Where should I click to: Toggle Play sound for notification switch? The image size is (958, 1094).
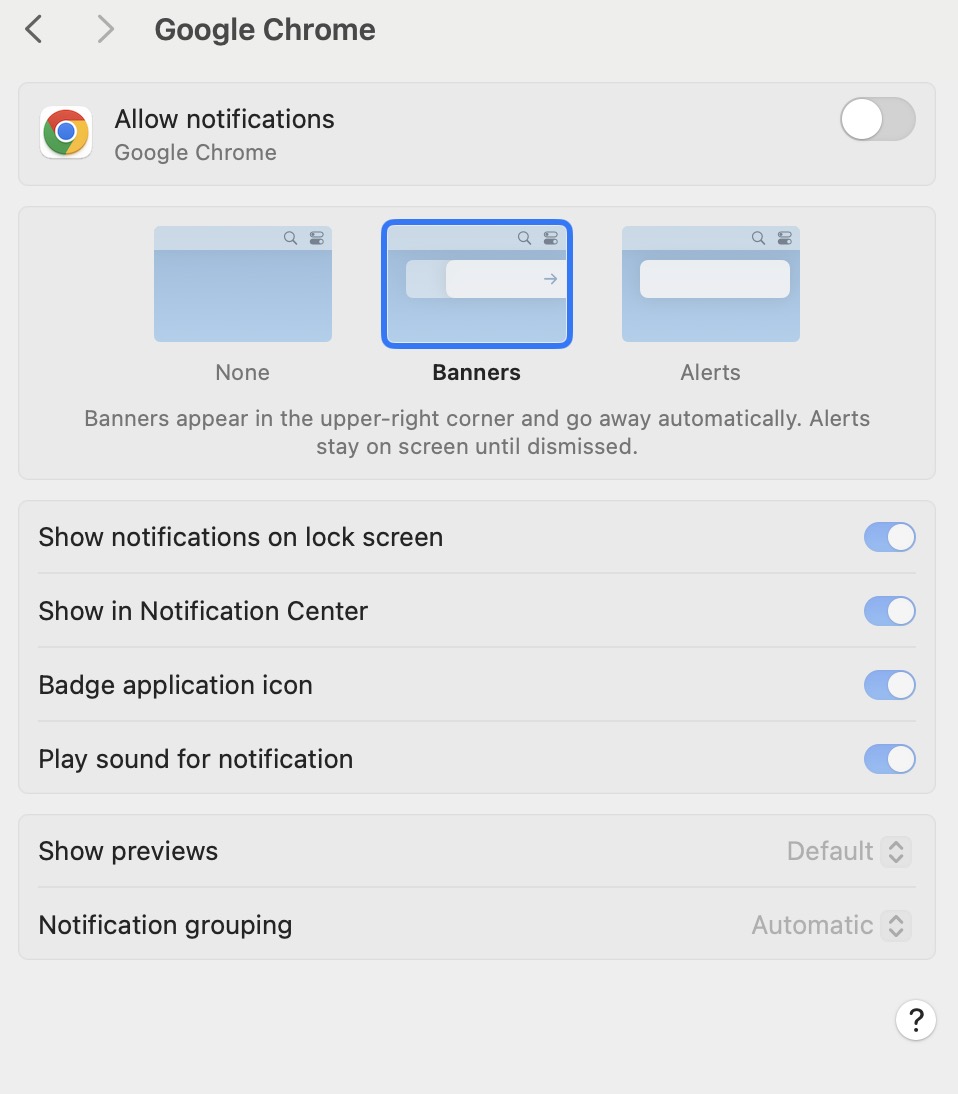[x=890, y=759]
